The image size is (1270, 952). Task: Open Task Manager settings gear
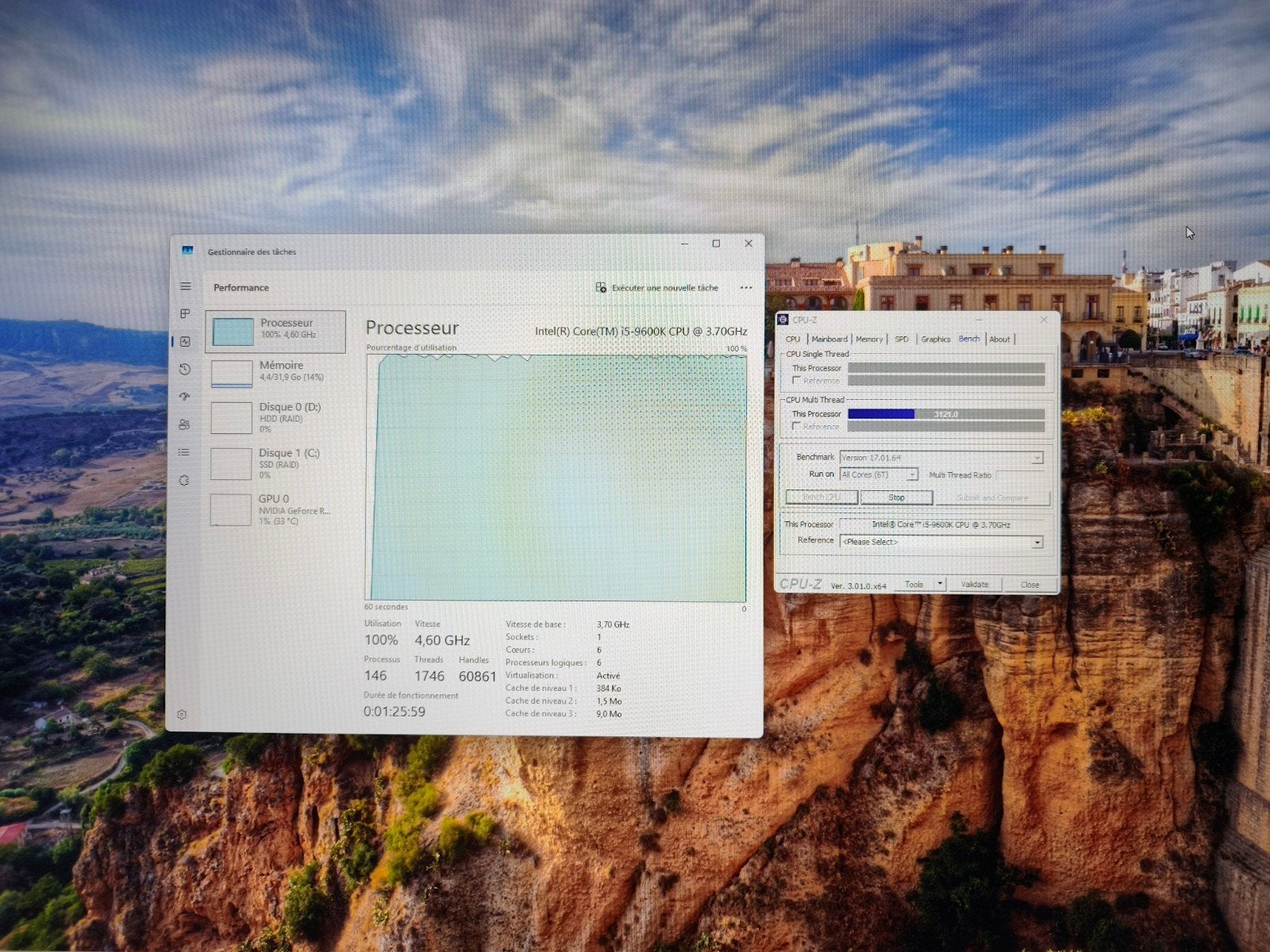[182, 715]
